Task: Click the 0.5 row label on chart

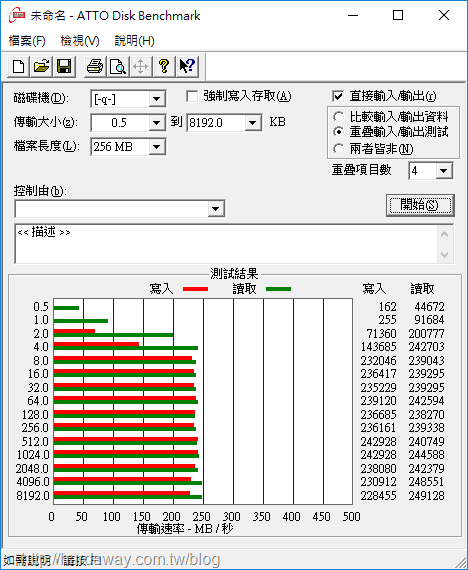Action: pyautogui.click(x=41, y=307)
